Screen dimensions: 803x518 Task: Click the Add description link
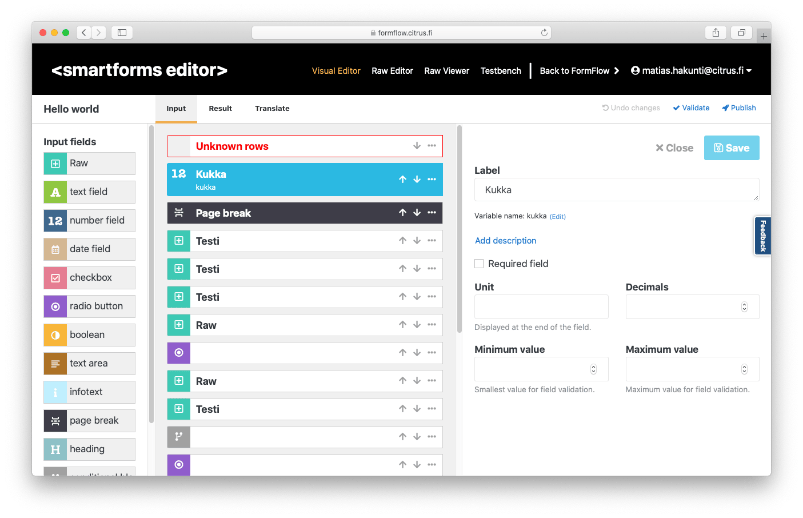(x=505, y=241)
